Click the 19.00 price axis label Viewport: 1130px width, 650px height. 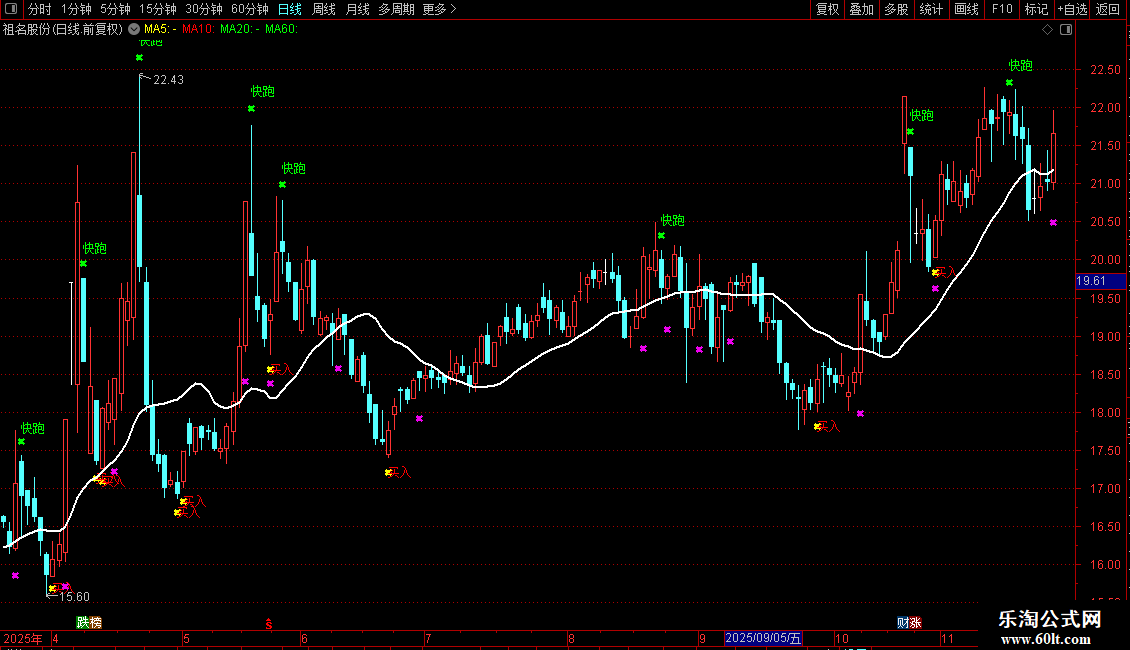coord(1105,337)
